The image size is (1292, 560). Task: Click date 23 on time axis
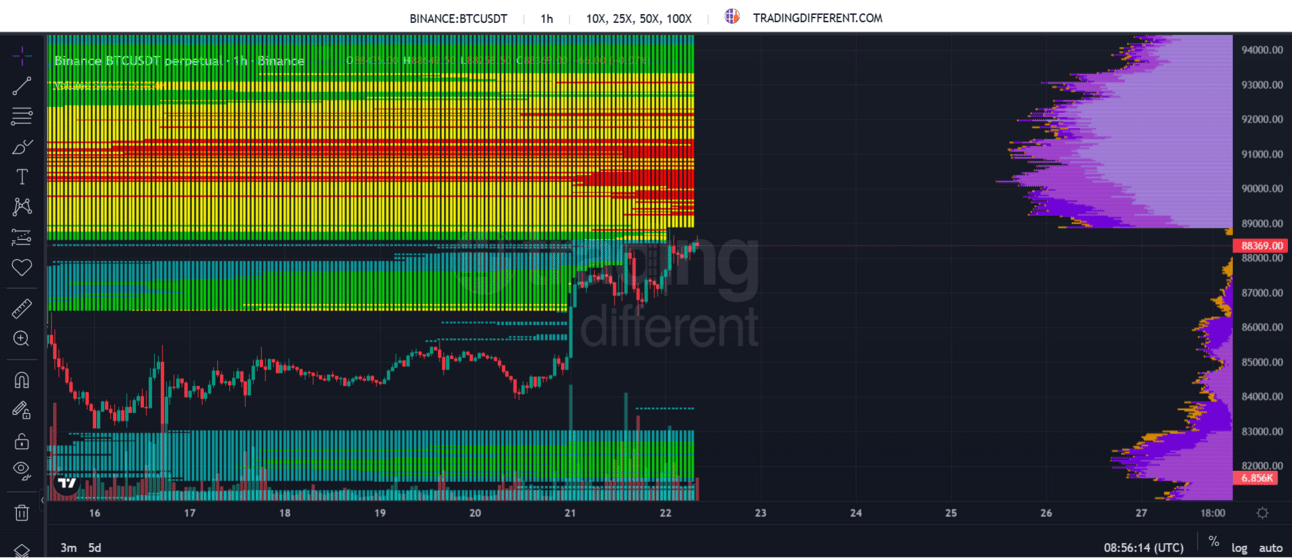click(761, 514)
